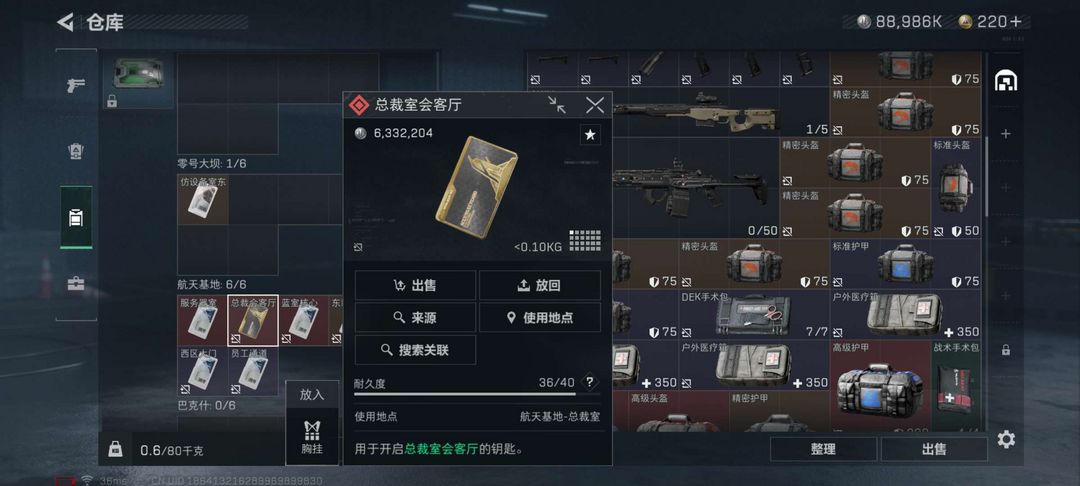Go back using the arrow beside 仓库

point(65,22)
